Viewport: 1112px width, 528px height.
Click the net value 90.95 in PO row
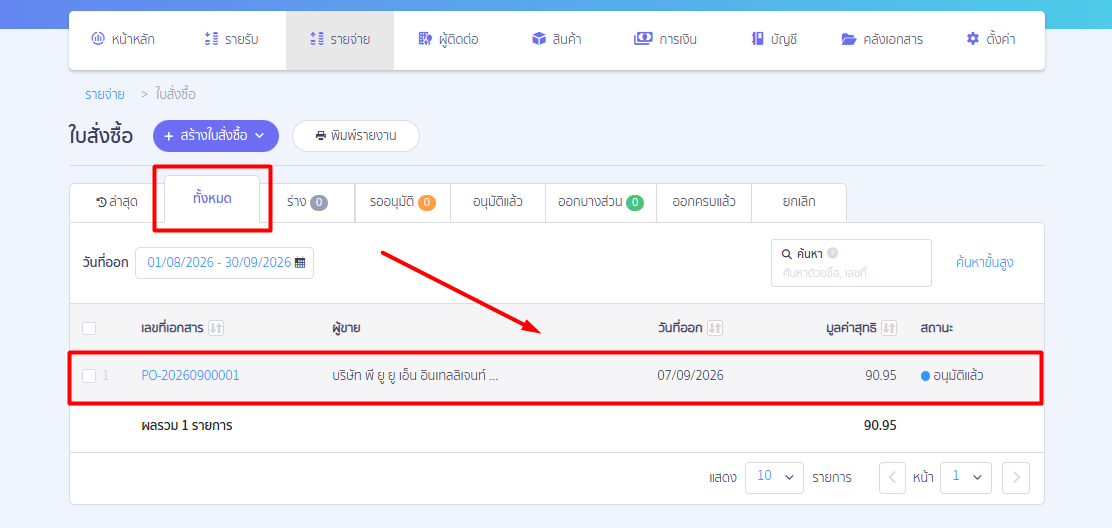pos(881,376)
